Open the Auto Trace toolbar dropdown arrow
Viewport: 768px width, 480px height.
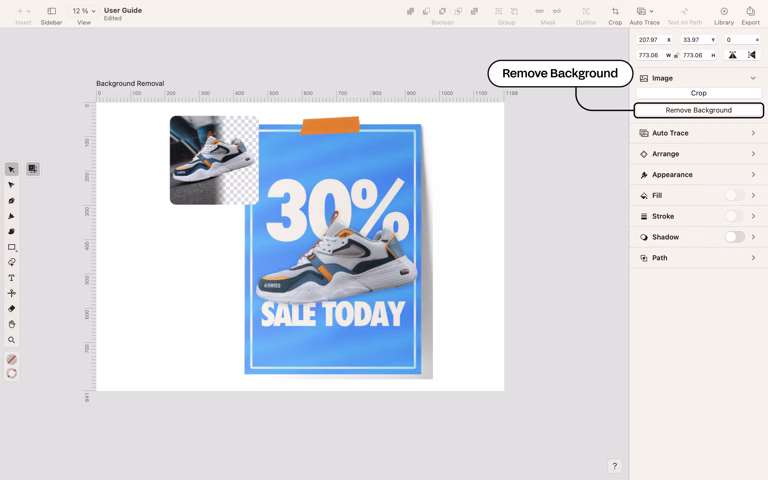click(651, 11)
